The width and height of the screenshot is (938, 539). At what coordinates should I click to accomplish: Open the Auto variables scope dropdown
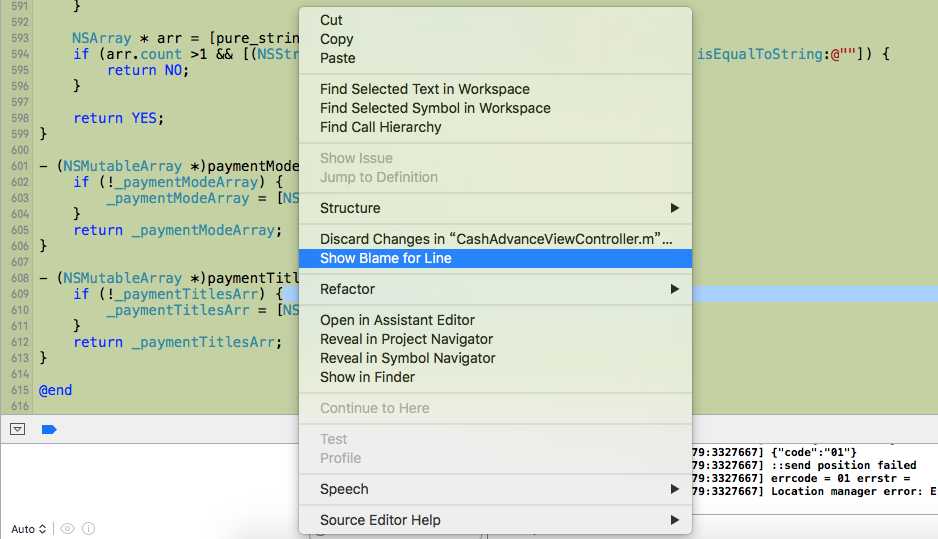click(29, 529)
